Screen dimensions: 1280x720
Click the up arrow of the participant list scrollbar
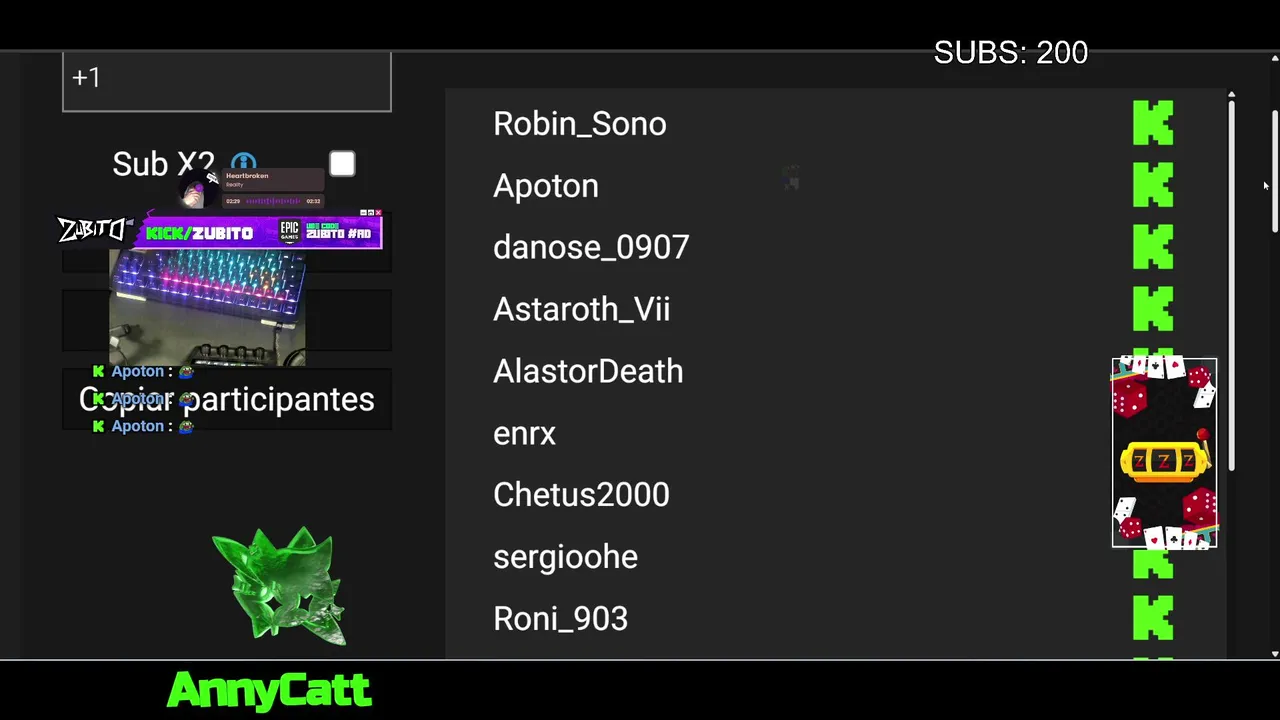click(x=1232, y=95)
